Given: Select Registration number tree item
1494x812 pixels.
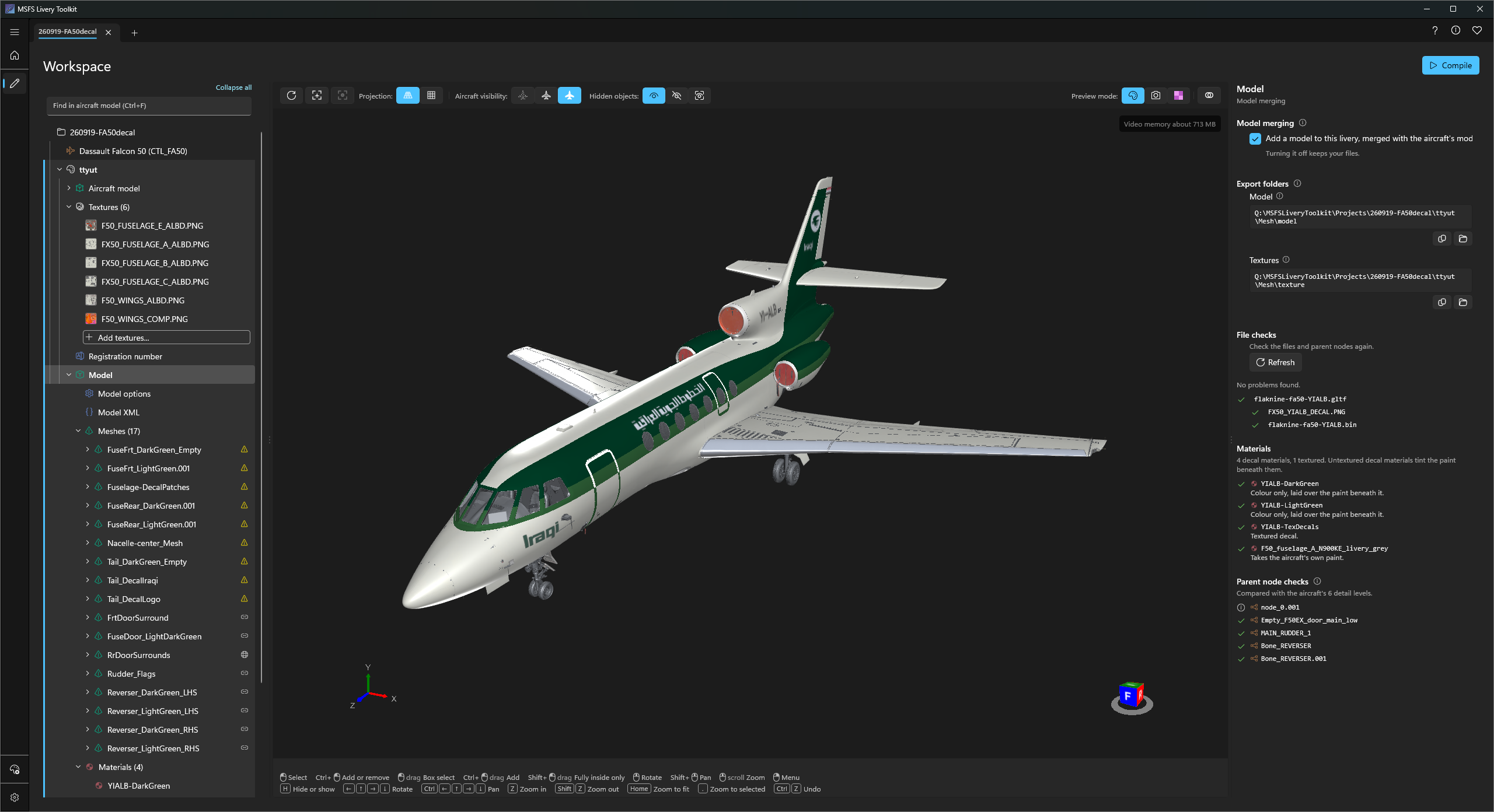Looking at the screenshot, I should (125, 356).
